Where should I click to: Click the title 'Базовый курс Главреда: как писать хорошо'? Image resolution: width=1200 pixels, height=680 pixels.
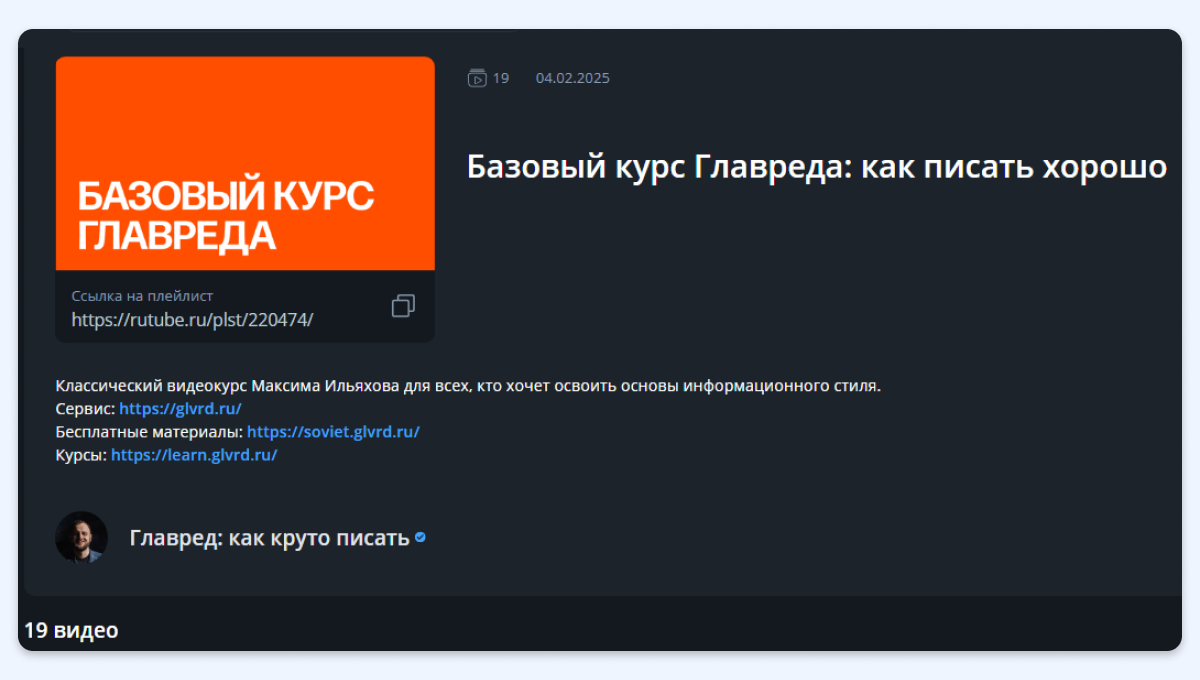[x=816, y=167]
